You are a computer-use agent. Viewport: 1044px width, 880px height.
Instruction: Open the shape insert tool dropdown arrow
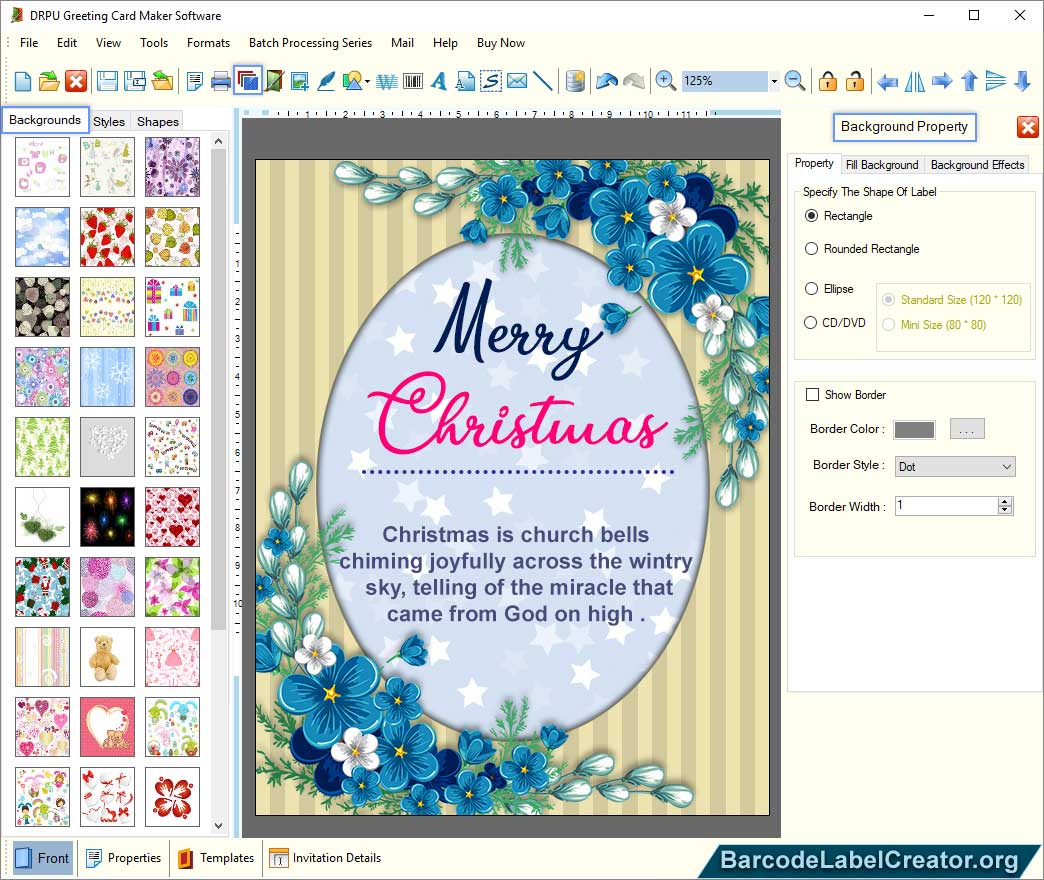point(368,82)
